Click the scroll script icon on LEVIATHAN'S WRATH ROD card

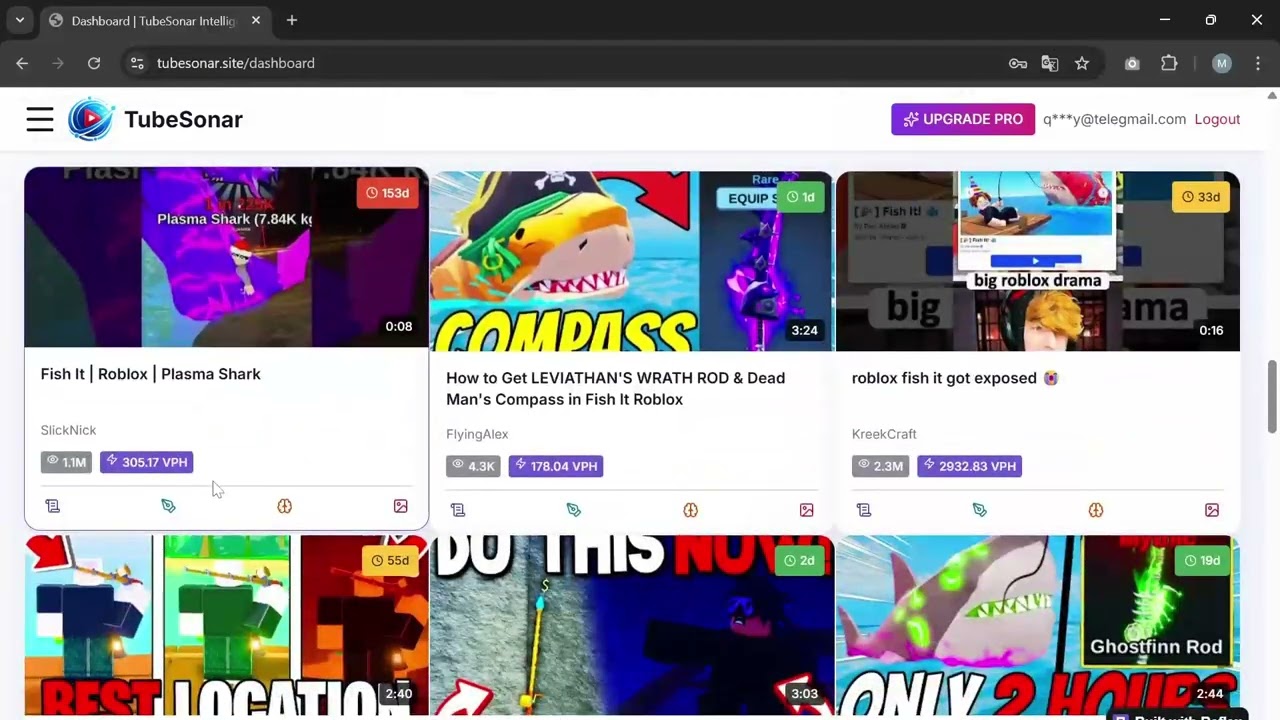click(458, 510)
